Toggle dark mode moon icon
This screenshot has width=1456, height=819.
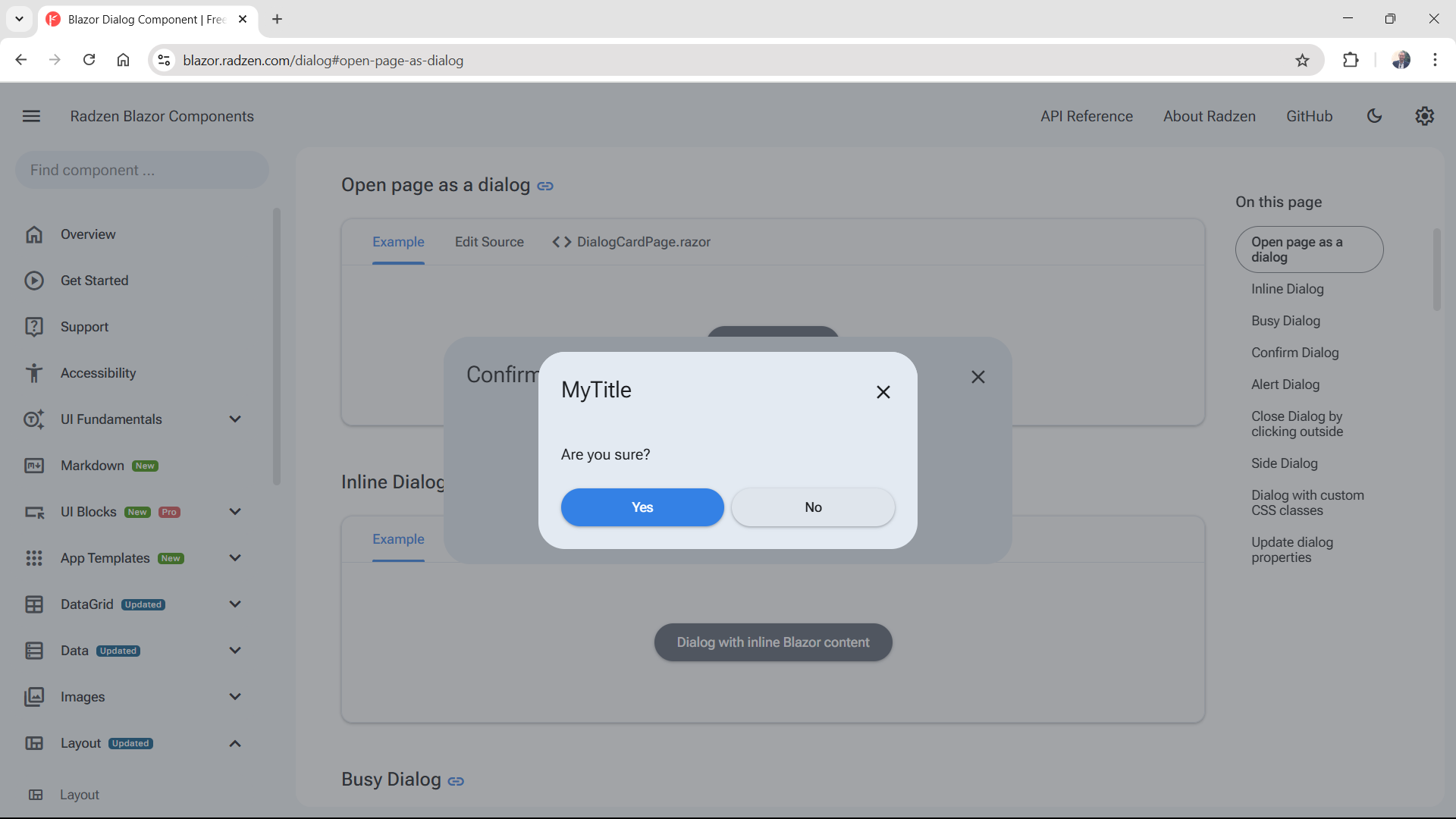[1375, 116]
